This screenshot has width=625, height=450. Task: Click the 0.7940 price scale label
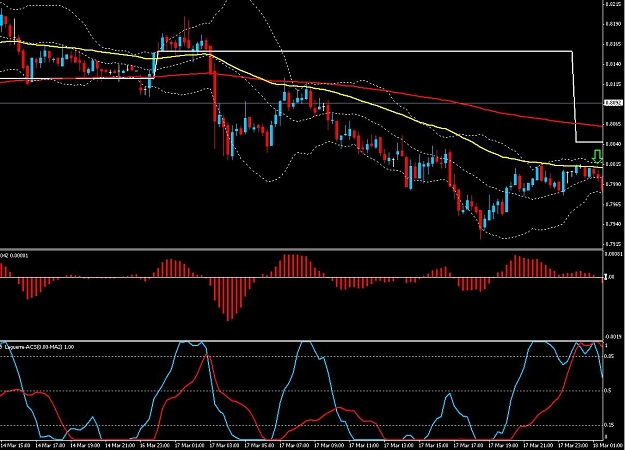point(614,224)
